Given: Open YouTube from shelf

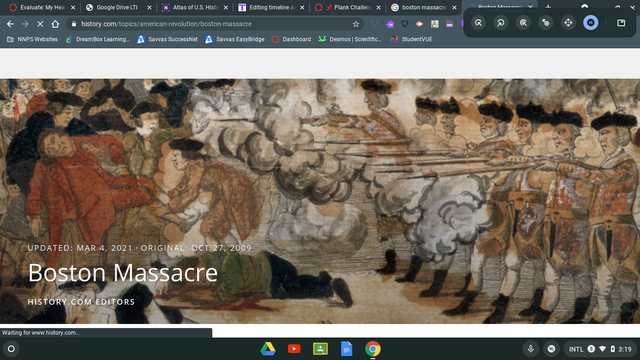Looking at the screenshot, I should (294, 349).
